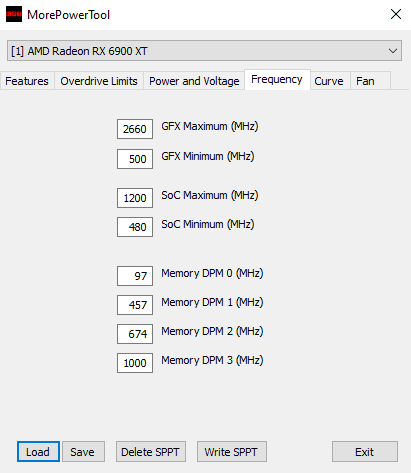Click the MorePowerTool app icon in title bar
This screenshot has width=411, height=473.
[x=14, y=14]
